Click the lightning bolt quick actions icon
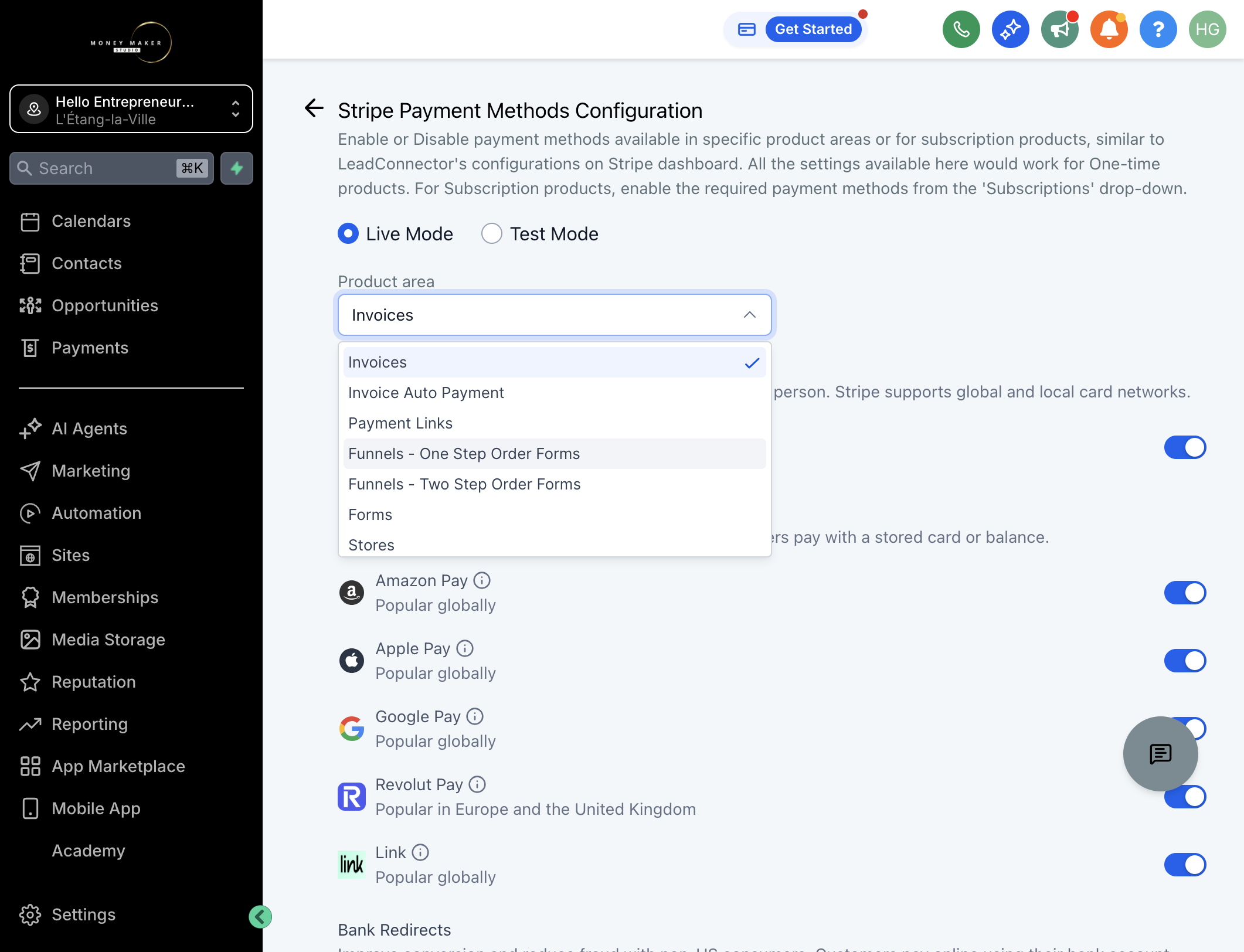This screenshot has width=1244, height=952. [237, 168]
